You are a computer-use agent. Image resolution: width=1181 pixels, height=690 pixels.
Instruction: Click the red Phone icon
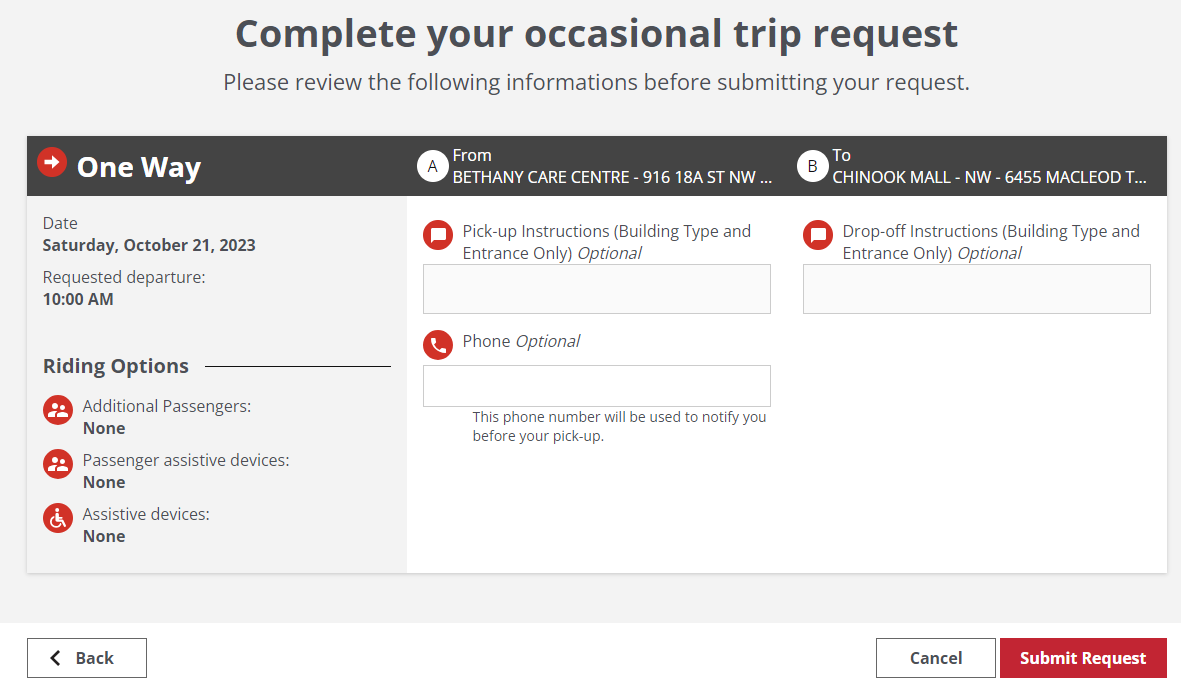tap(438, 345)
